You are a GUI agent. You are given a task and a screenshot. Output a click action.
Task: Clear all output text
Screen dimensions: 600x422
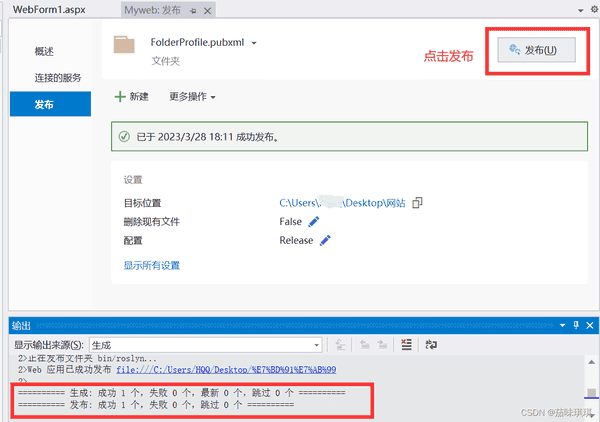click(x=406, y=345)
